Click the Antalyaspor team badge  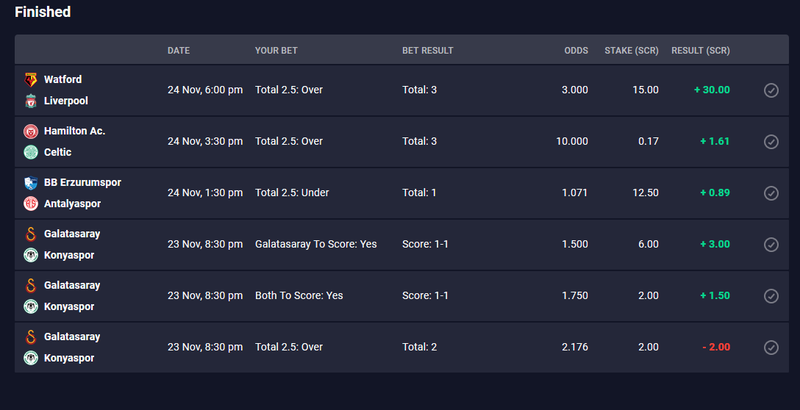(31, 203)
